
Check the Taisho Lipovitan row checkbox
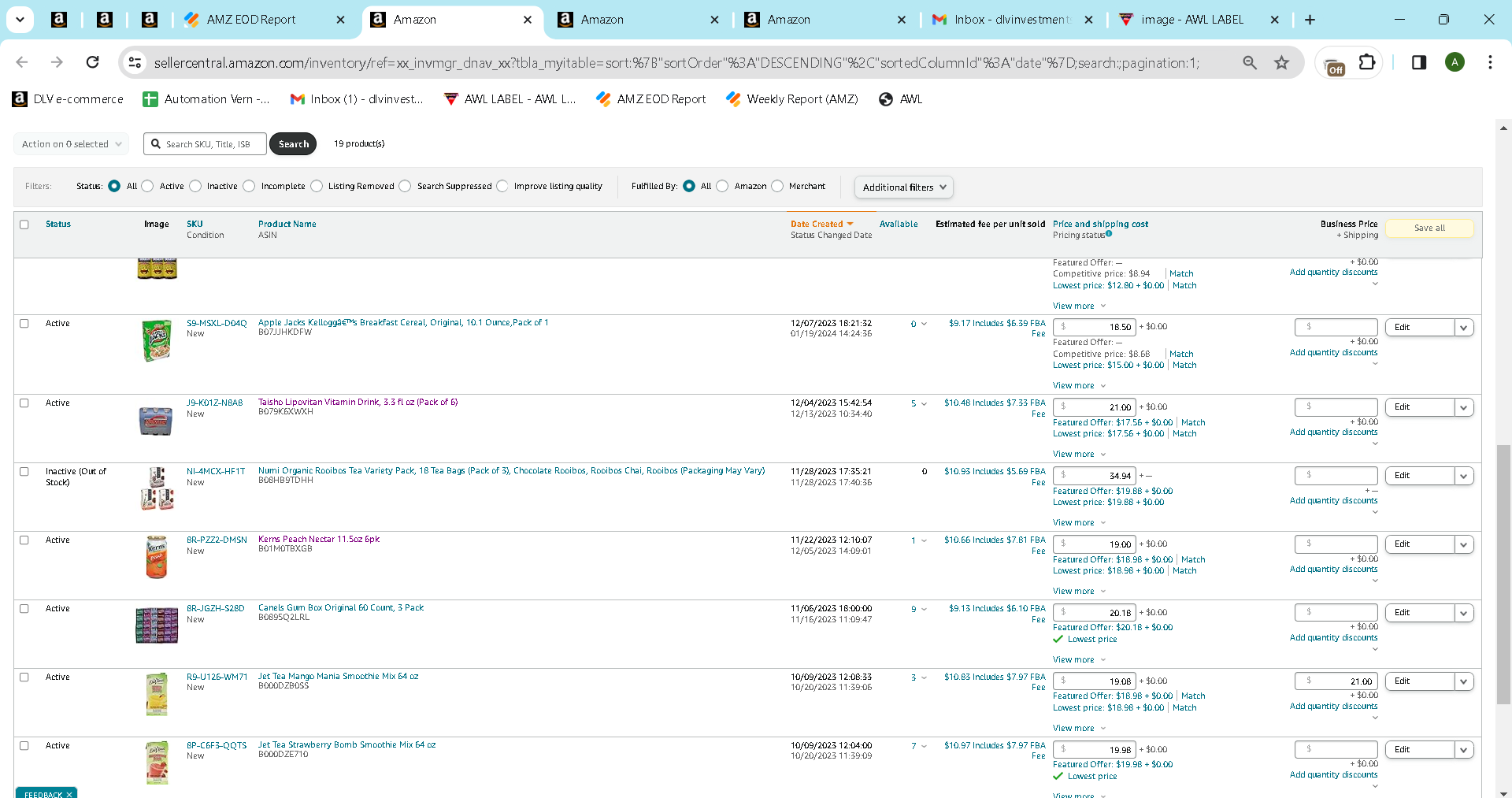point(24,403)
